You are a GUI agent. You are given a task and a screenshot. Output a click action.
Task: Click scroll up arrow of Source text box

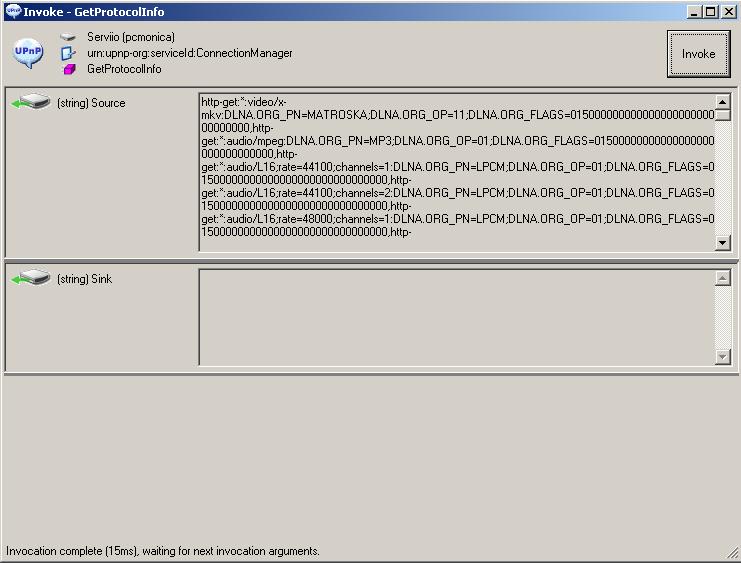click(723, 102)
